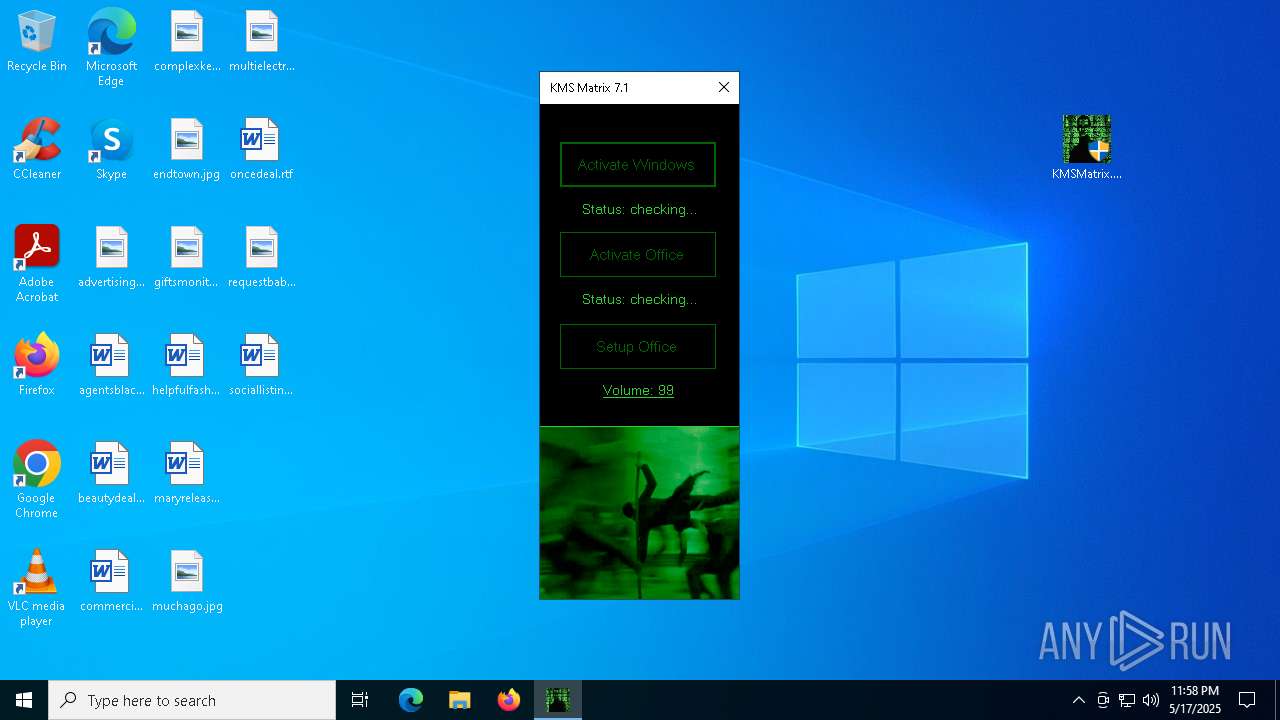Open the Windows Start menu

click(x=24, y=700)
